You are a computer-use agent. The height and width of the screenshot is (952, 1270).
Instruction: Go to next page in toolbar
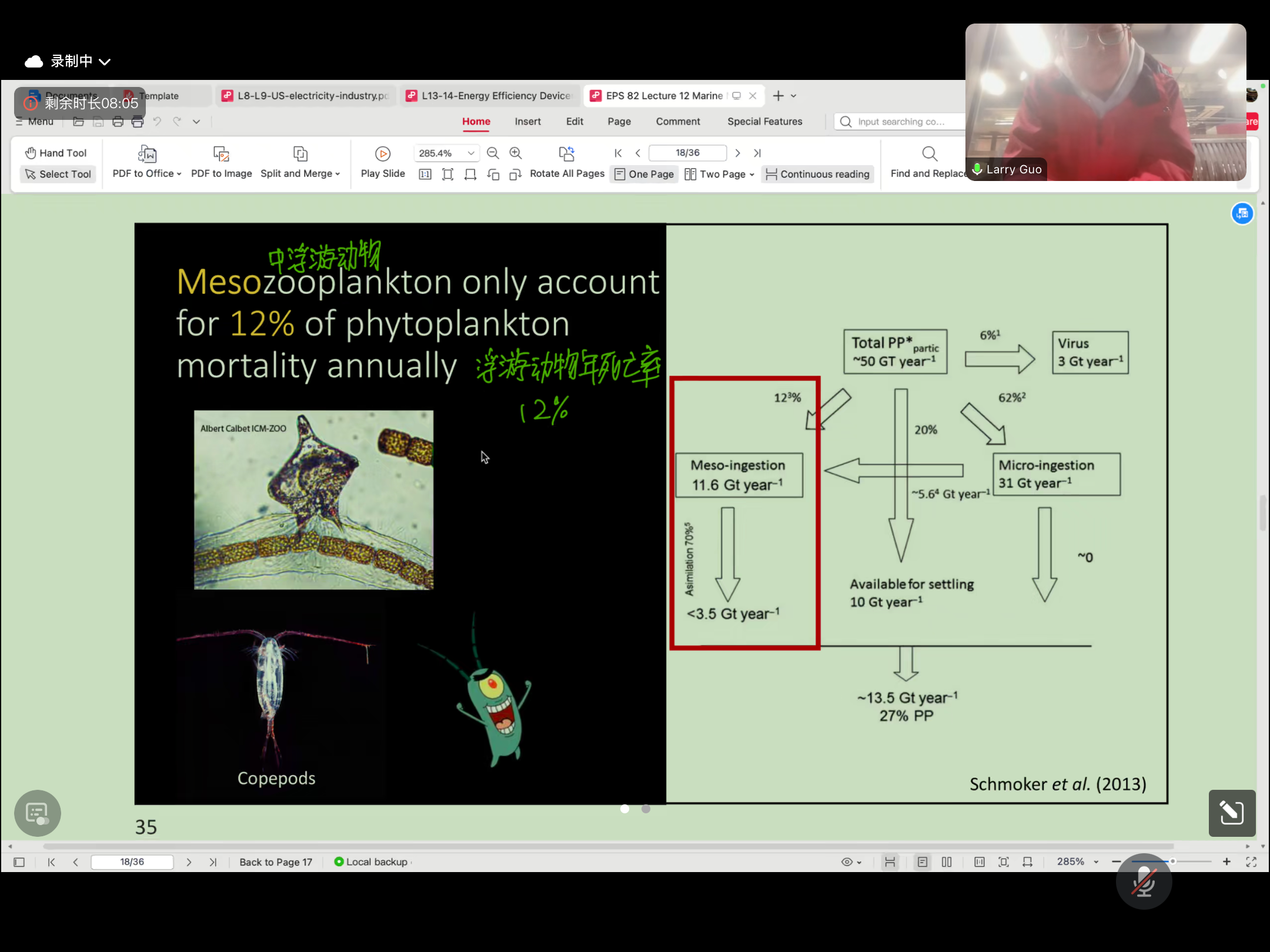(737, 153)
